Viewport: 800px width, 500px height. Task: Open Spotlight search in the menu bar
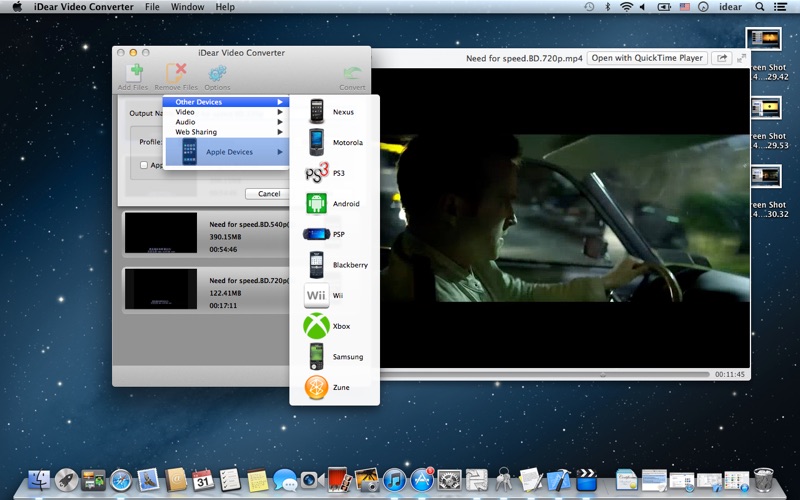760,7
